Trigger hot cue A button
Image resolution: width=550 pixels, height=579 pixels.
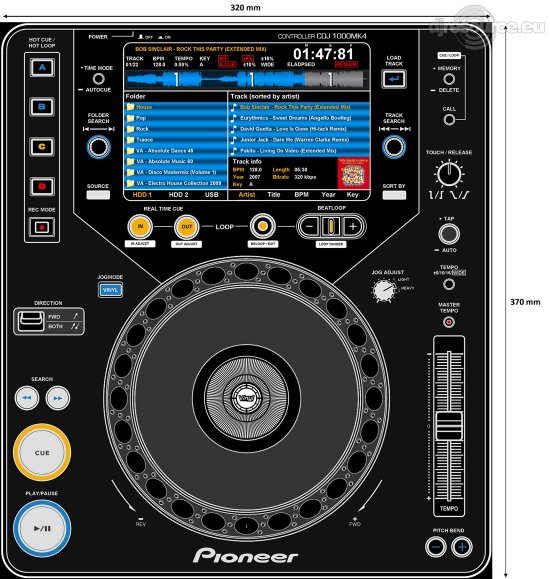click(x=42, y=68)
